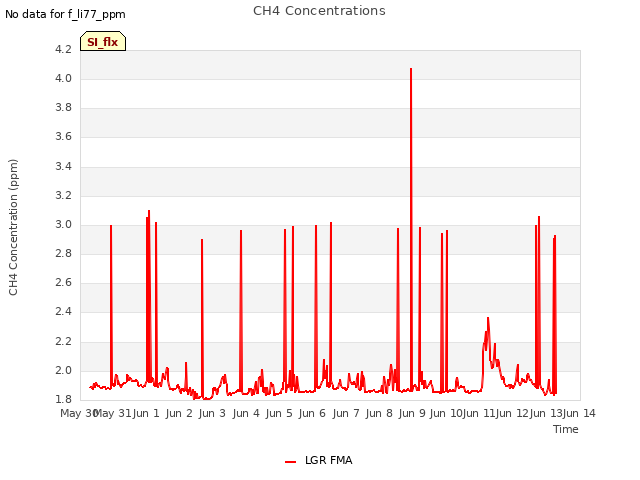
Task: Click the Jun 6 x-axis date label
Action: pos(312,413)
